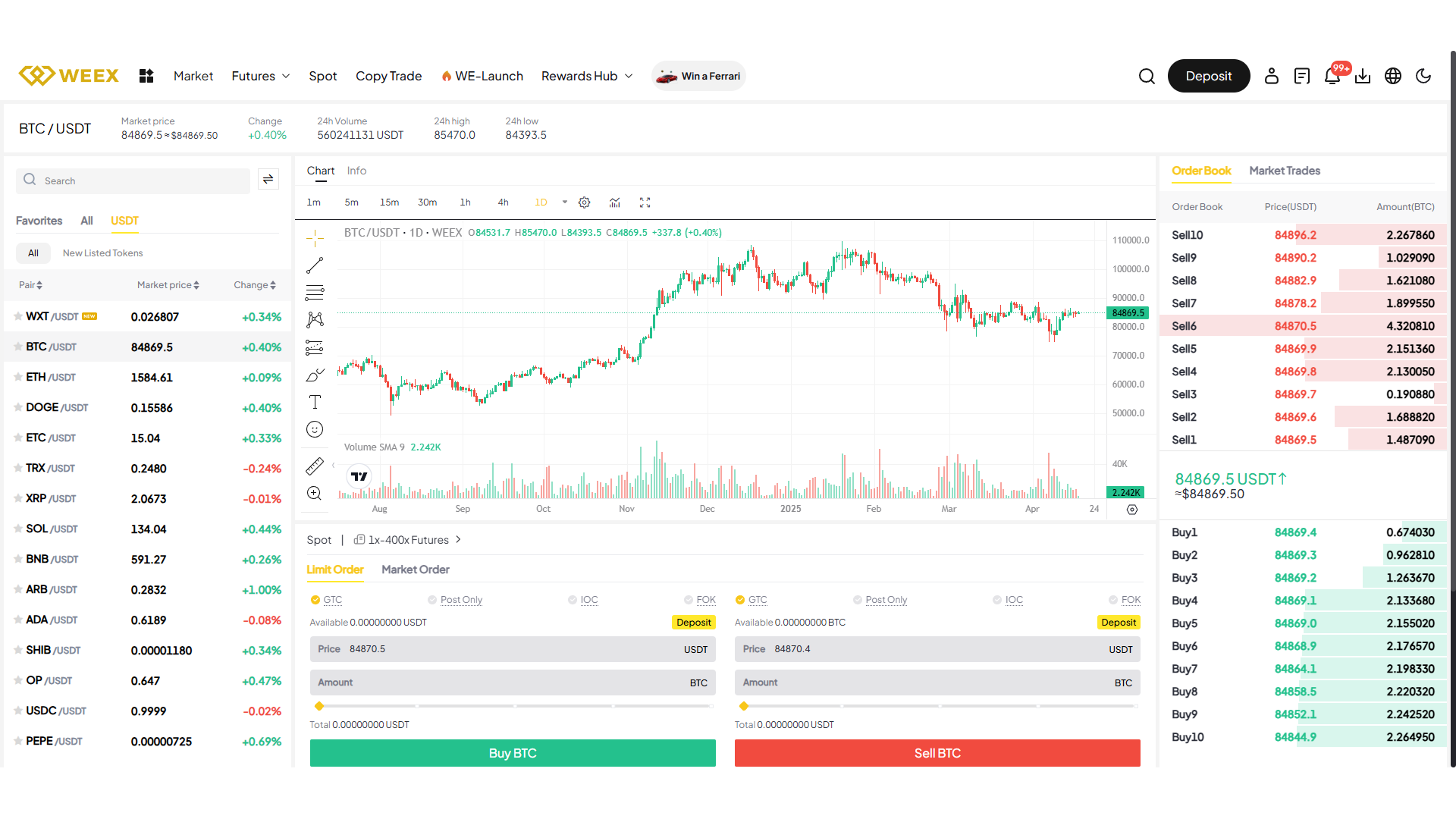1456x819 pixels.
Task: Select New Listed Tokens filter
Action: [x=102, y=253]
